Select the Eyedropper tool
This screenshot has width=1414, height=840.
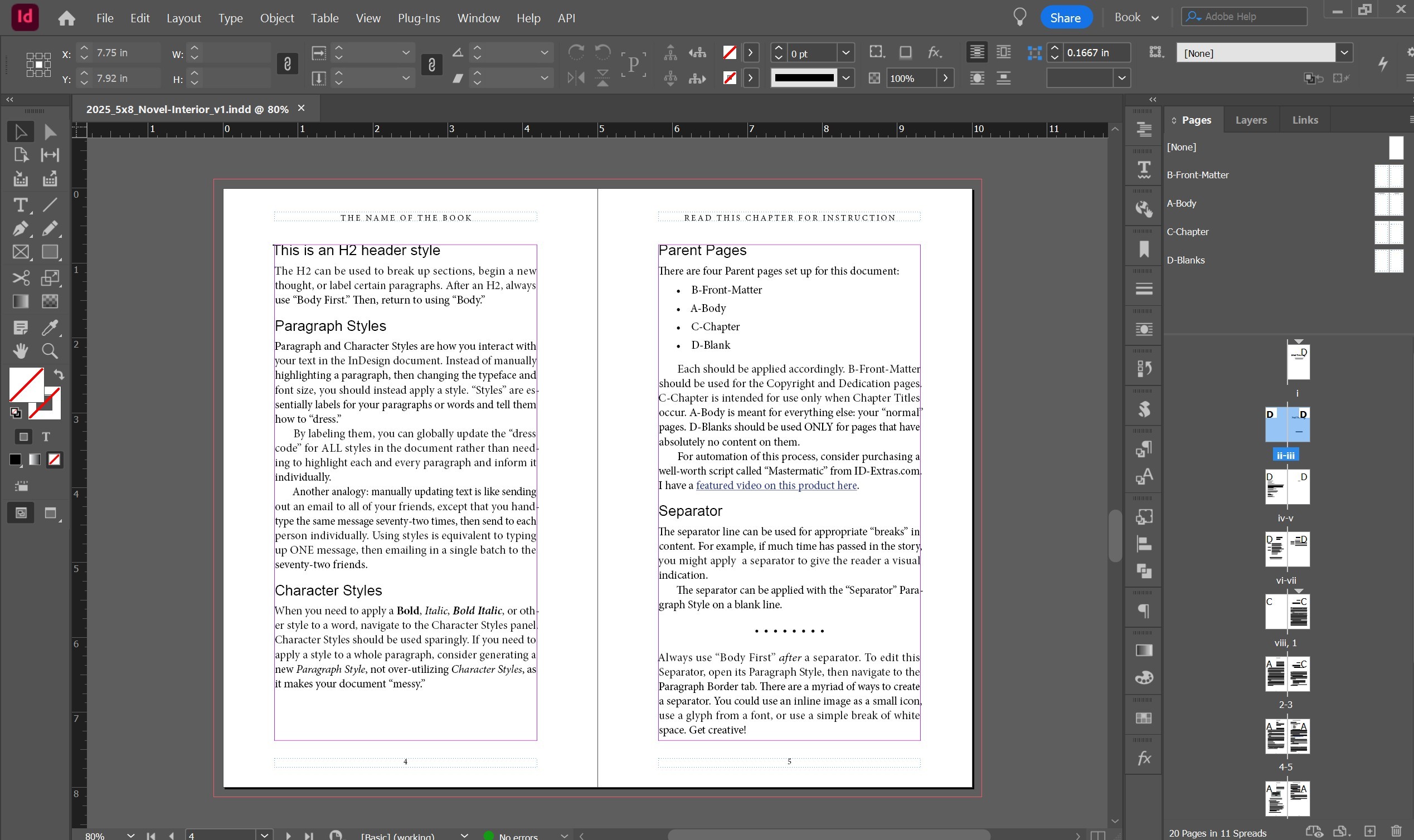pos(50,328)
